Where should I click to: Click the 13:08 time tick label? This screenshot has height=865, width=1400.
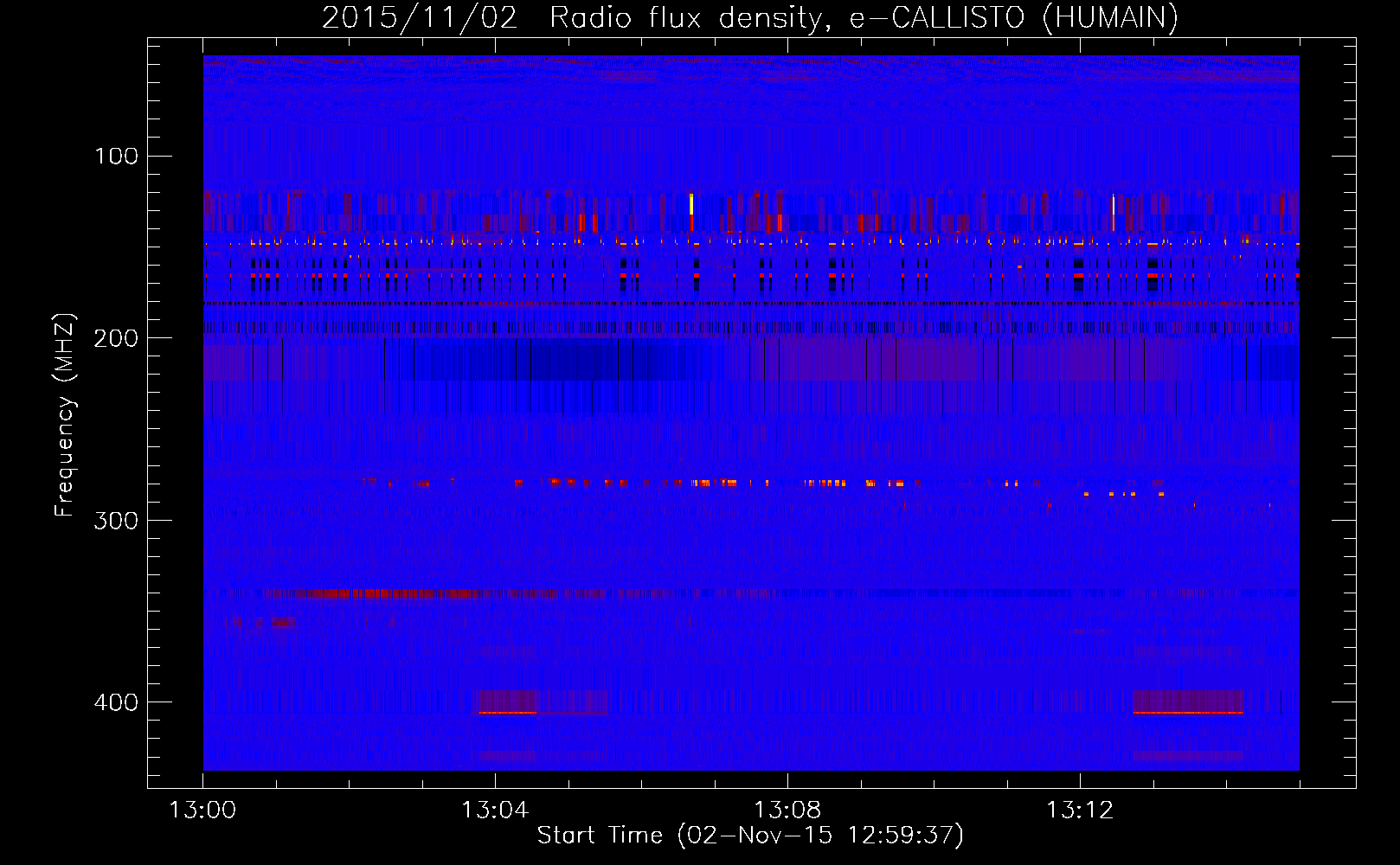(x=787, y=810)
